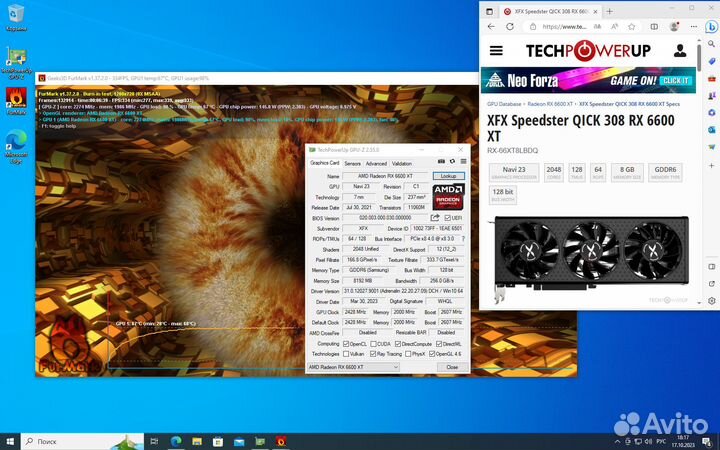Toggle the DirectML checkbox

(439, 344)
